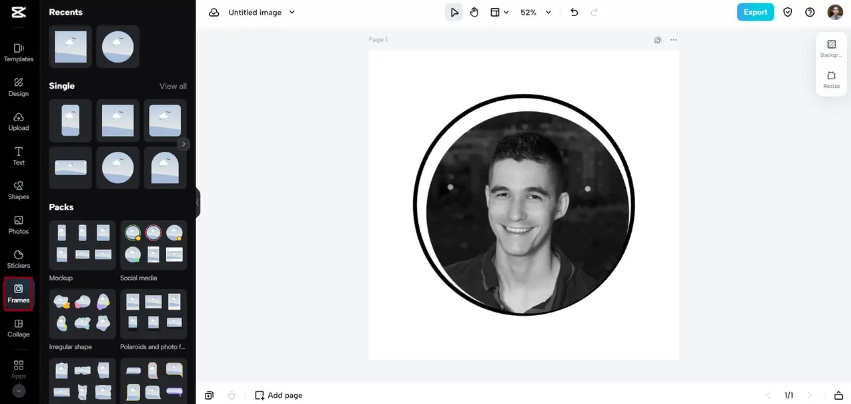
Task: Choose the wide landscape single frame
Action: (x=71, y=167)
